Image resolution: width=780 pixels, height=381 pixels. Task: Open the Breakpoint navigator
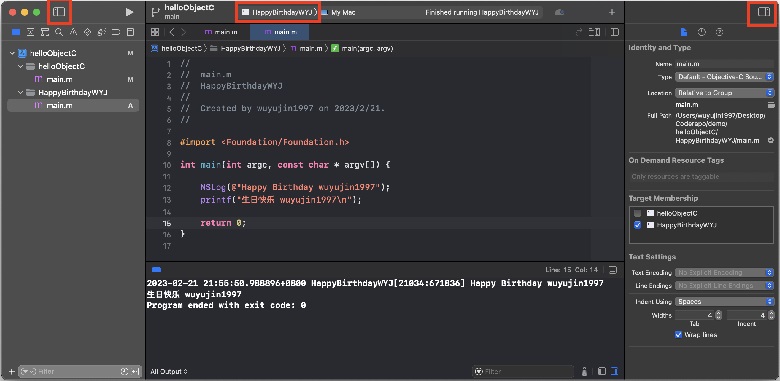[x=116, y=32]
